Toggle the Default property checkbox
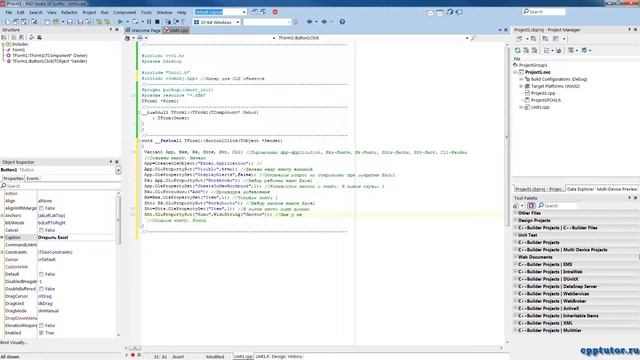Image resolution: width=640 pixels, height=360 pixels. [41, 274]
